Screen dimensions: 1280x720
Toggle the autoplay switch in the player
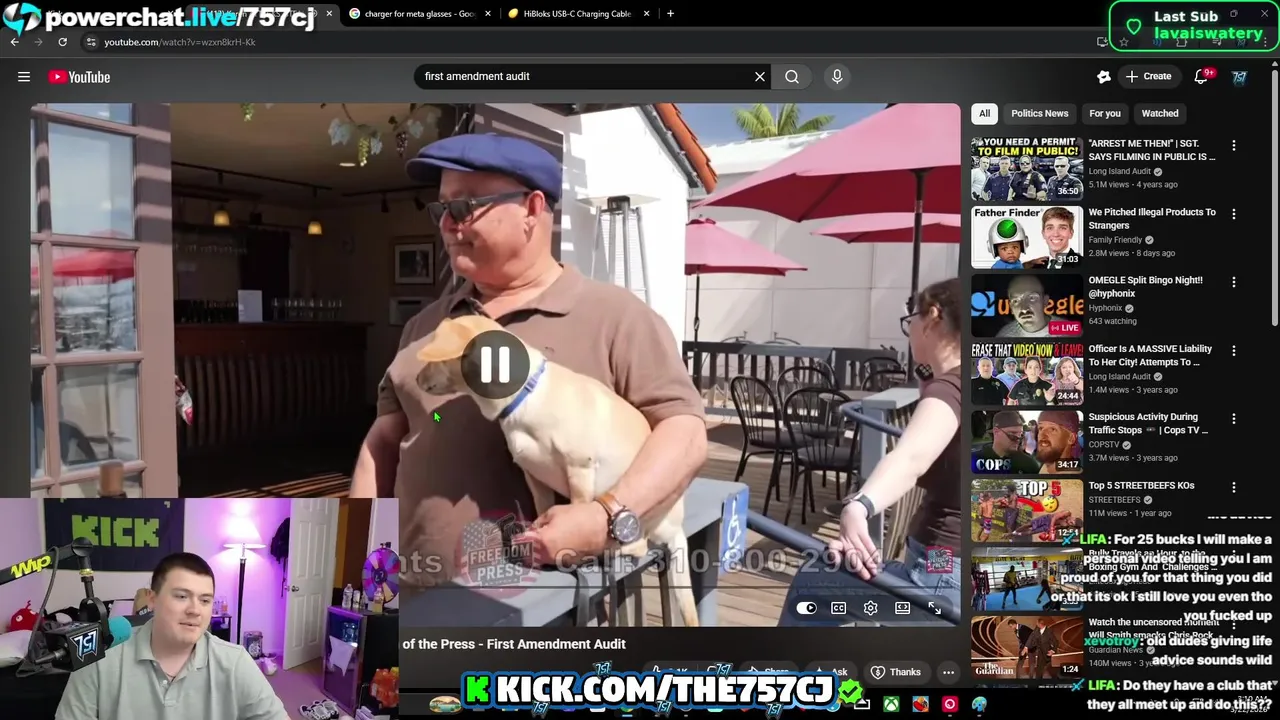coord(806,608)
